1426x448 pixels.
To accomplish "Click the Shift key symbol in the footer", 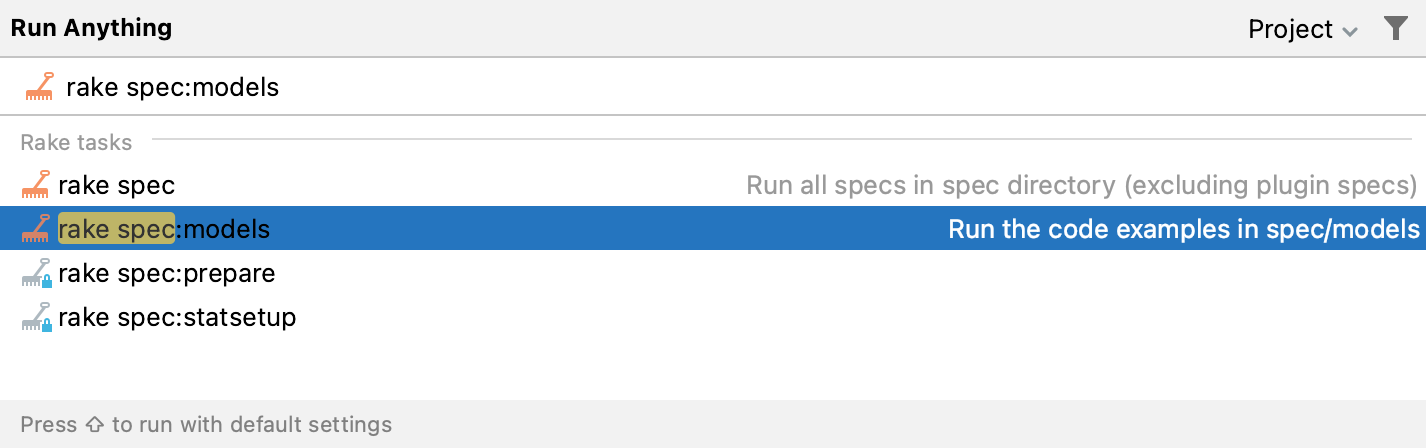I will [x=94, y=425].
